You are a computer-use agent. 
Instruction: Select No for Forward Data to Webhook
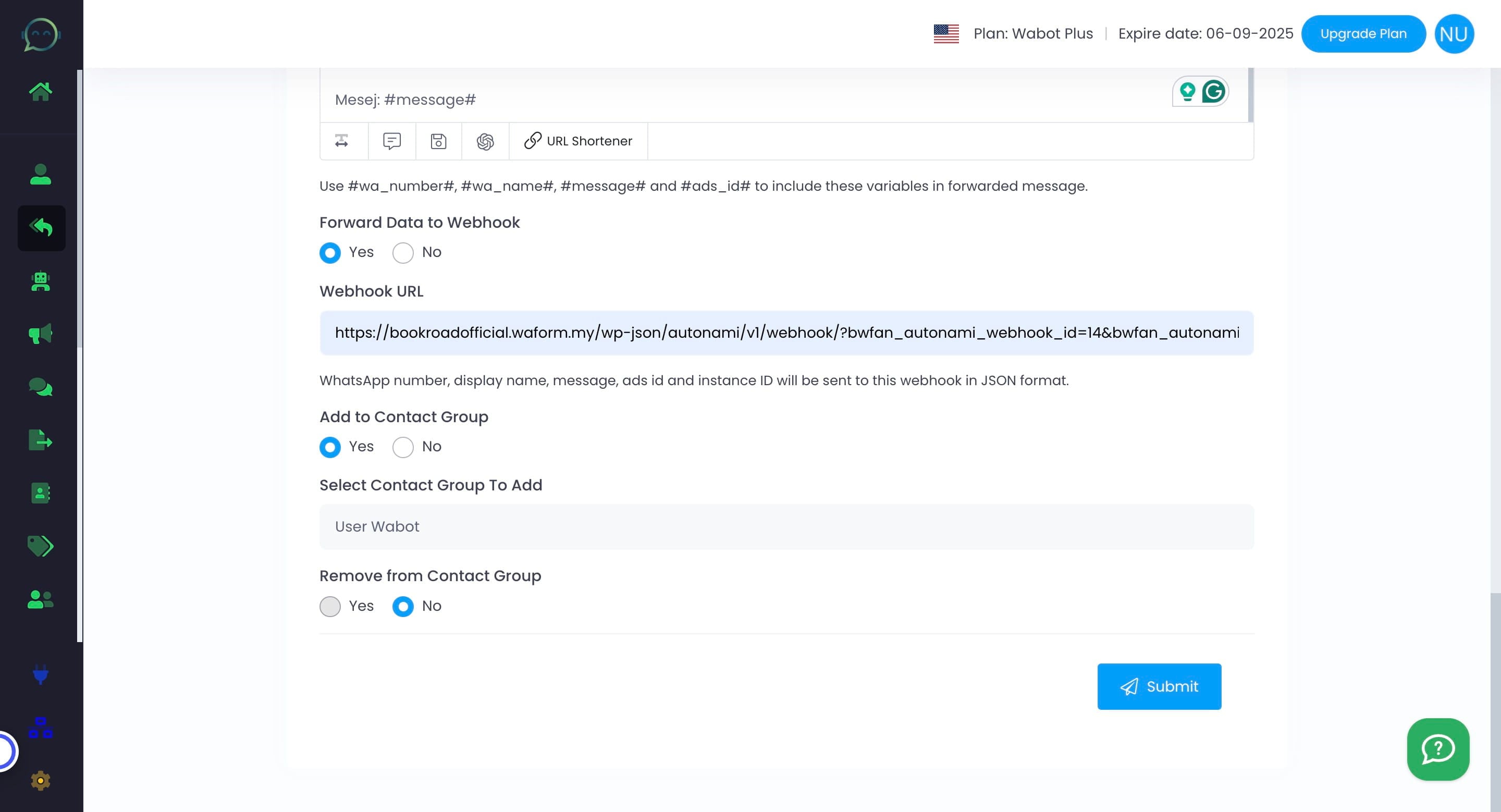pos(403,253)
